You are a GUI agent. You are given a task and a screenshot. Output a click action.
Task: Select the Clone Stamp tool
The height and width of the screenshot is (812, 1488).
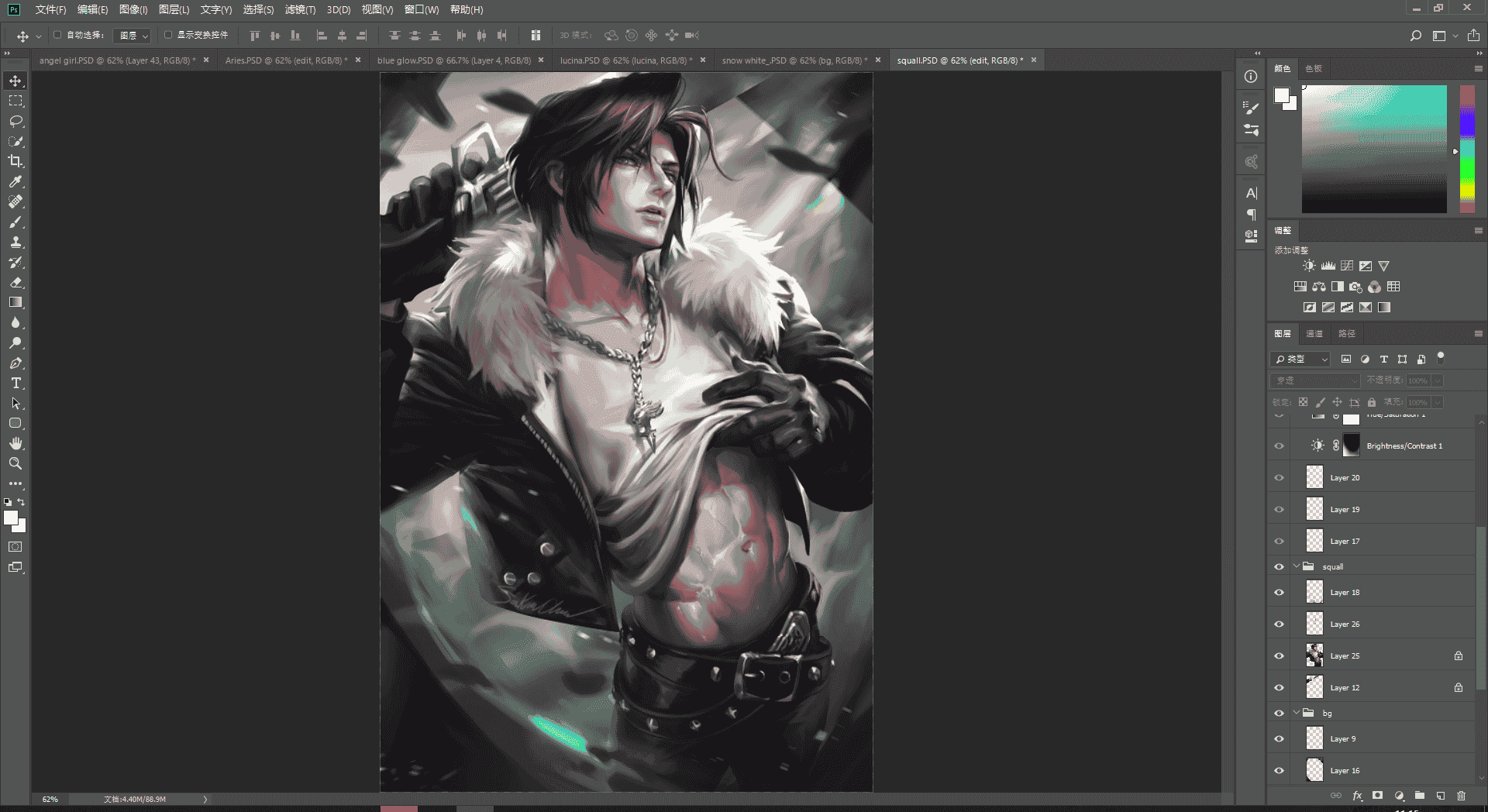(15, 243)
